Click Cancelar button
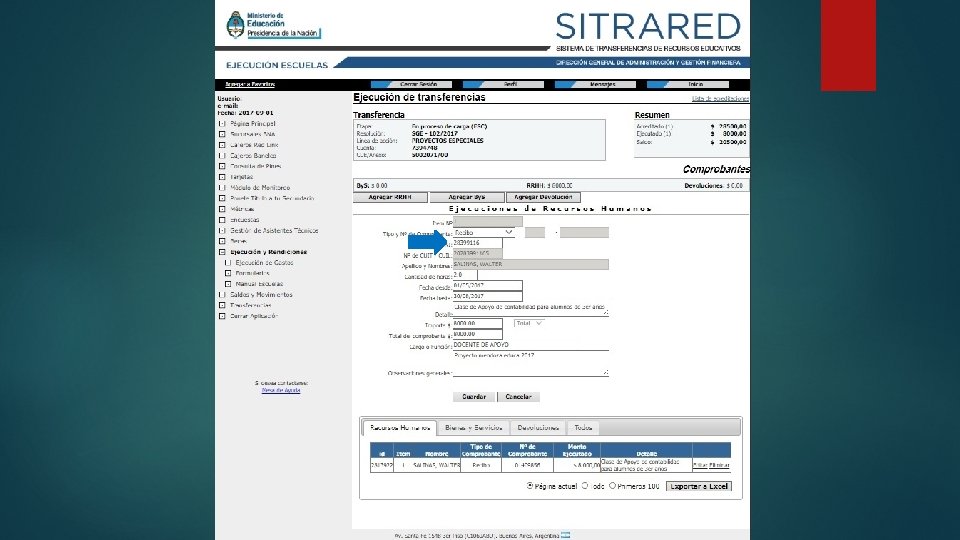Image resolution: width=960 pixels, height=540 pixels. pyautogui.click(x=519, y=397)
